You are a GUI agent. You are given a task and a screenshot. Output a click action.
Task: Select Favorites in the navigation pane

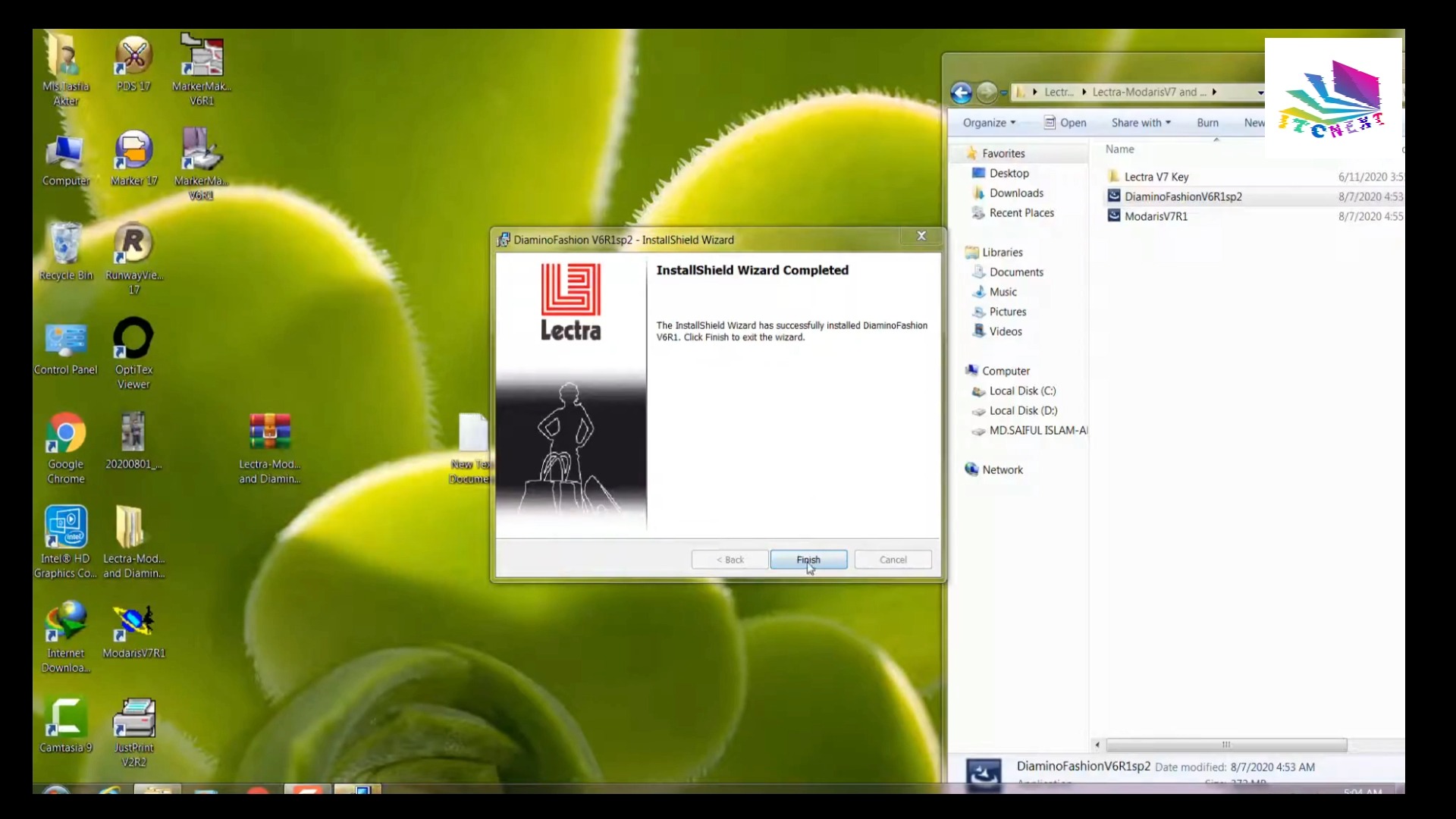point(1003,153)
